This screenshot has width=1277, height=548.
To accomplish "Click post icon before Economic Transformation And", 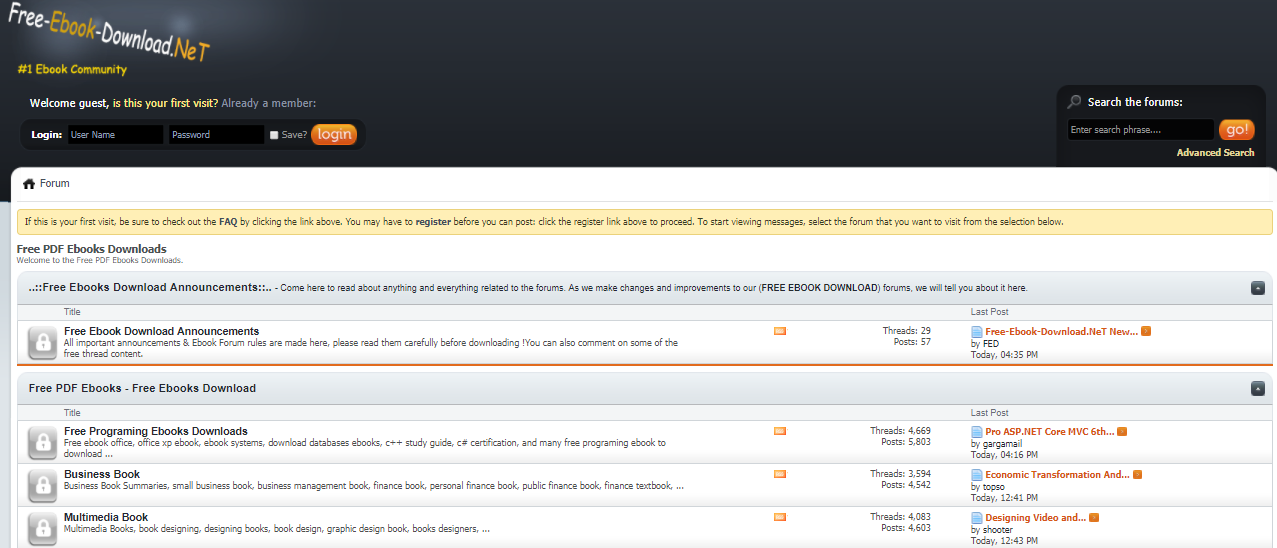I will click(x=977, y=475).
